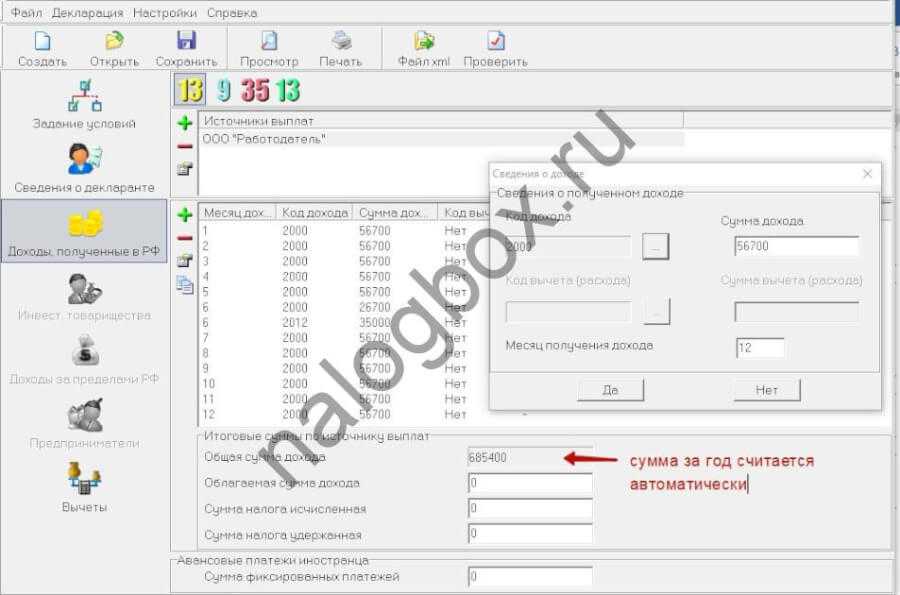
Task: Select the yellow 13 percent tax rate
Action: point(189,90)
